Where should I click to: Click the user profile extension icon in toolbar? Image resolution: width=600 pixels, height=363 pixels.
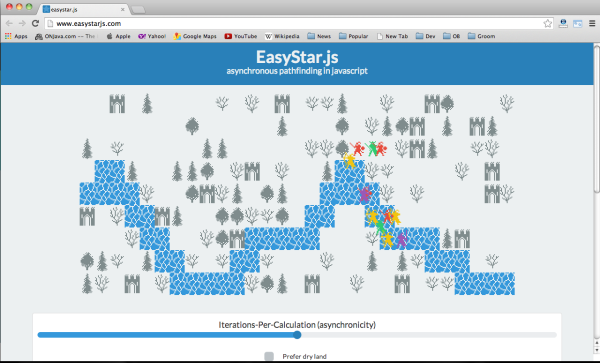coord(563,23)
